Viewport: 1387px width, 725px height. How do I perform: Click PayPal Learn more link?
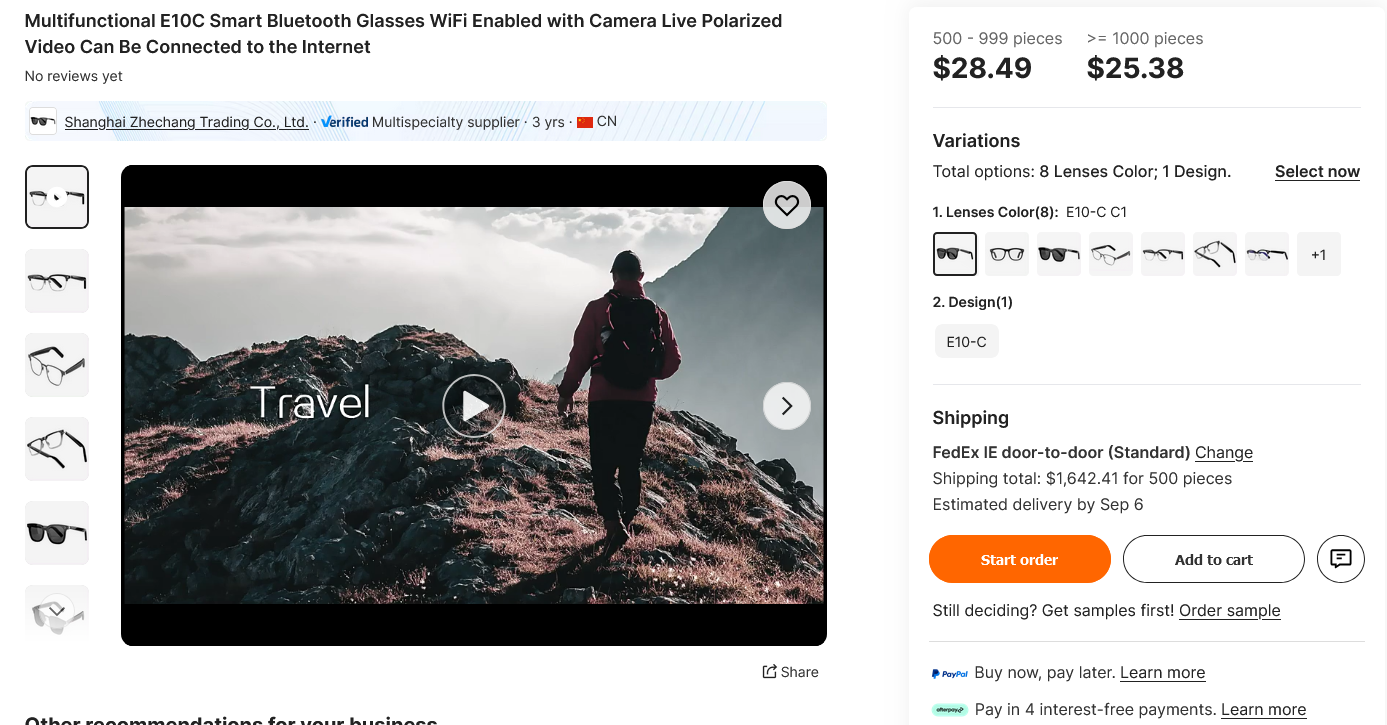click(1162, 673)
